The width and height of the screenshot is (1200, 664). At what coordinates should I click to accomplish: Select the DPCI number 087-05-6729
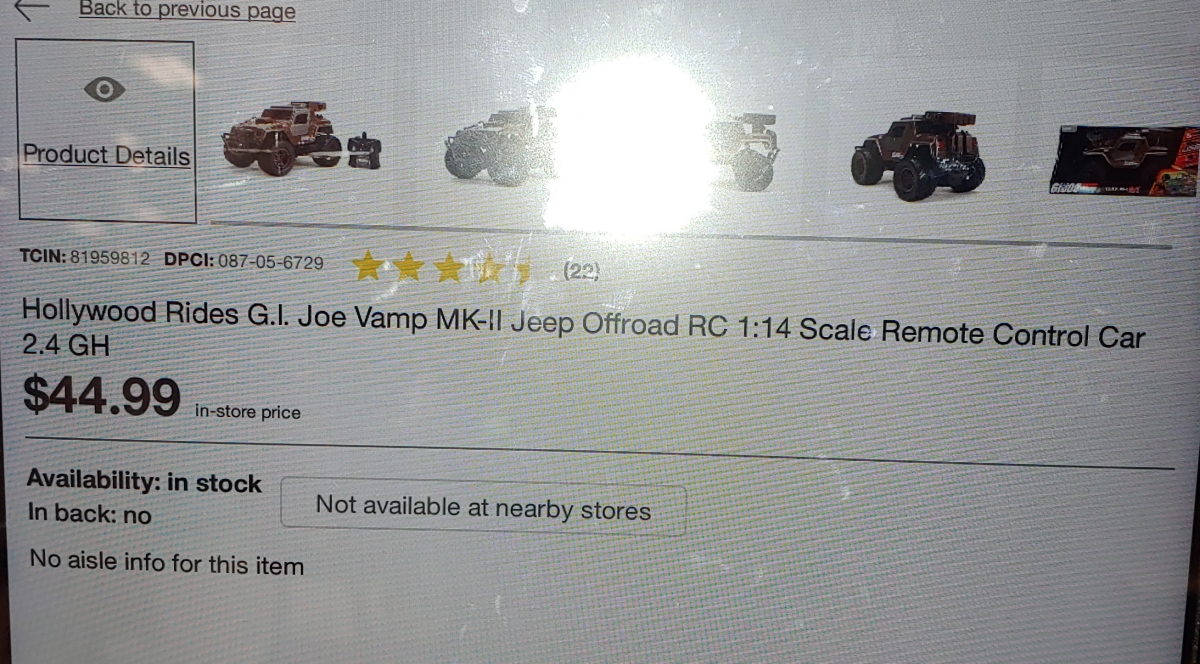270,262
